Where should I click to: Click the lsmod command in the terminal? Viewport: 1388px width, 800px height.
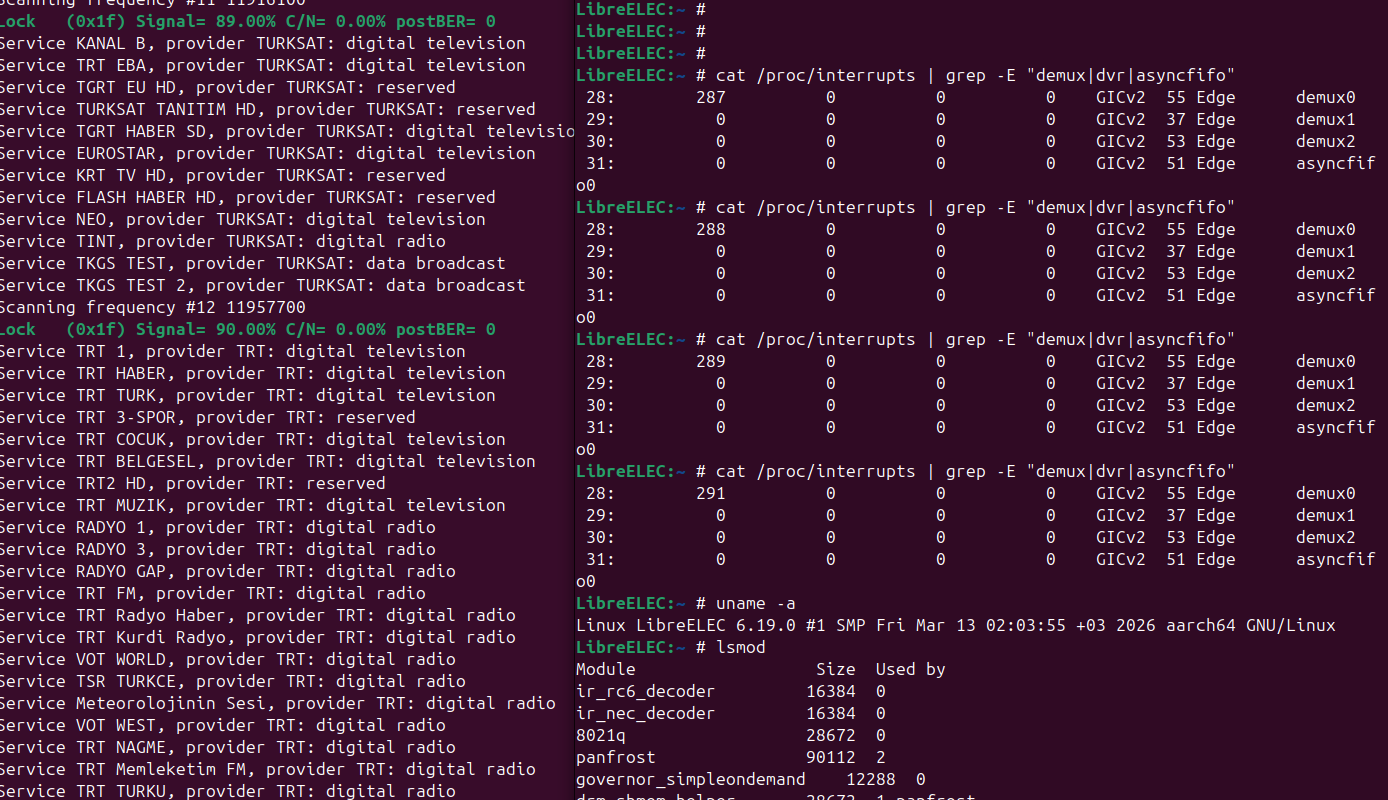pyautogui.click(x=740, y=647)
